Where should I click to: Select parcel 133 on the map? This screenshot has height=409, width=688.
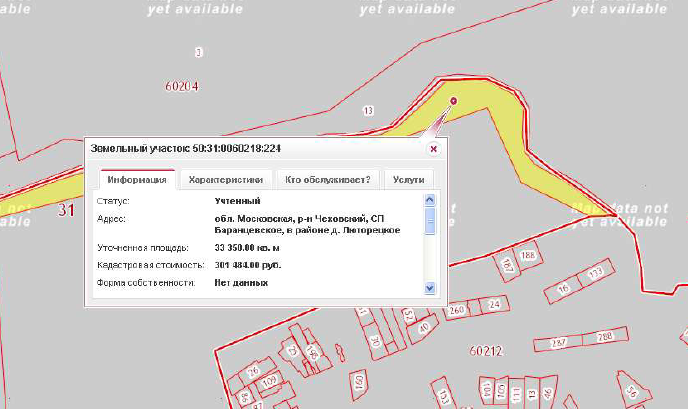[x=596, y=273]
